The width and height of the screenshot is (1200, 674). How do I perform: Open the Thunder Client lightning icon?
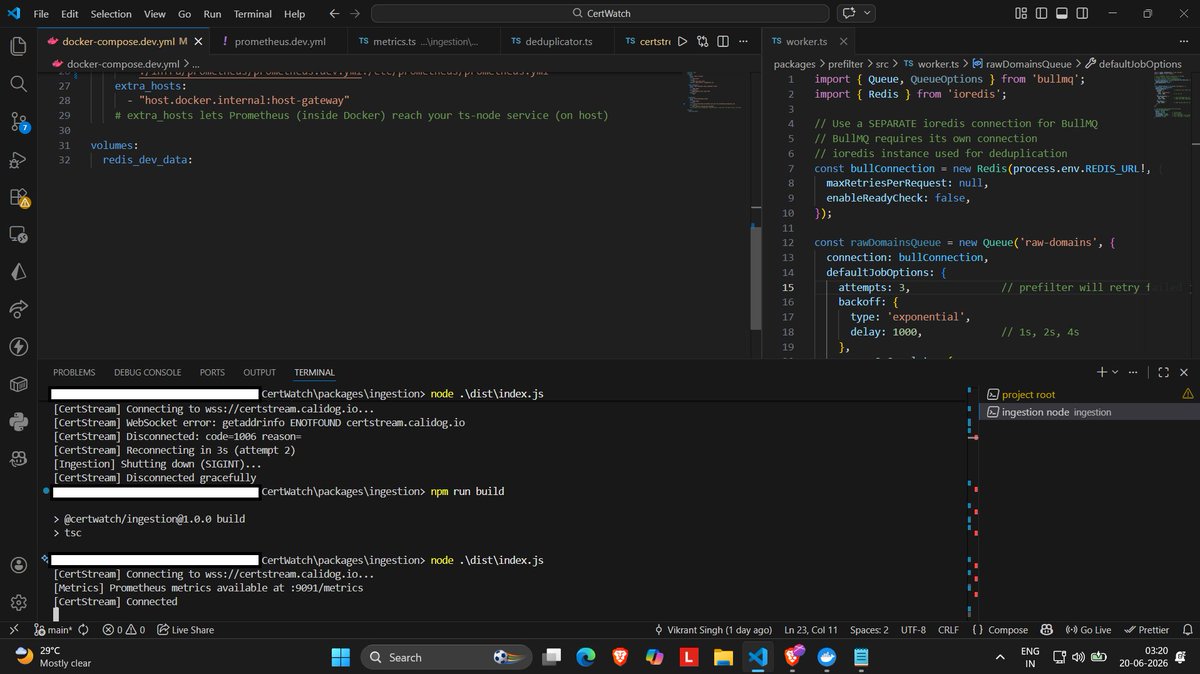point(18,346)
